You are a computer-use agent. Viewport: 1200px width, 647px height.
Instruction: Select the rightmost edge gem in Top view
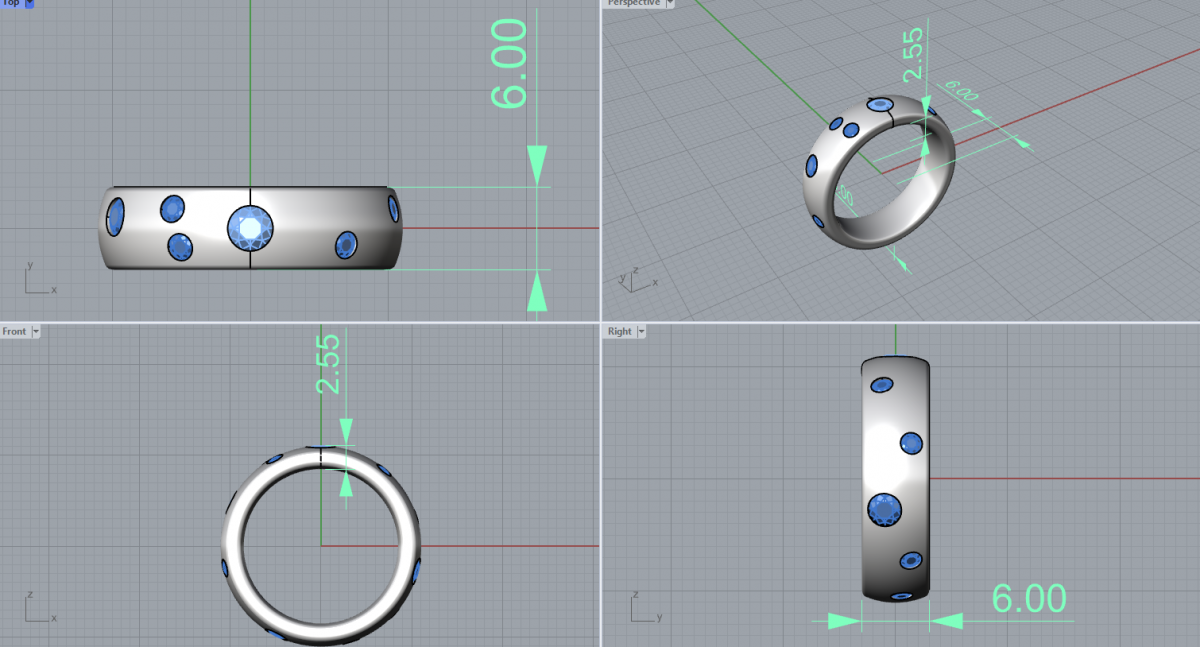point(393,208)
